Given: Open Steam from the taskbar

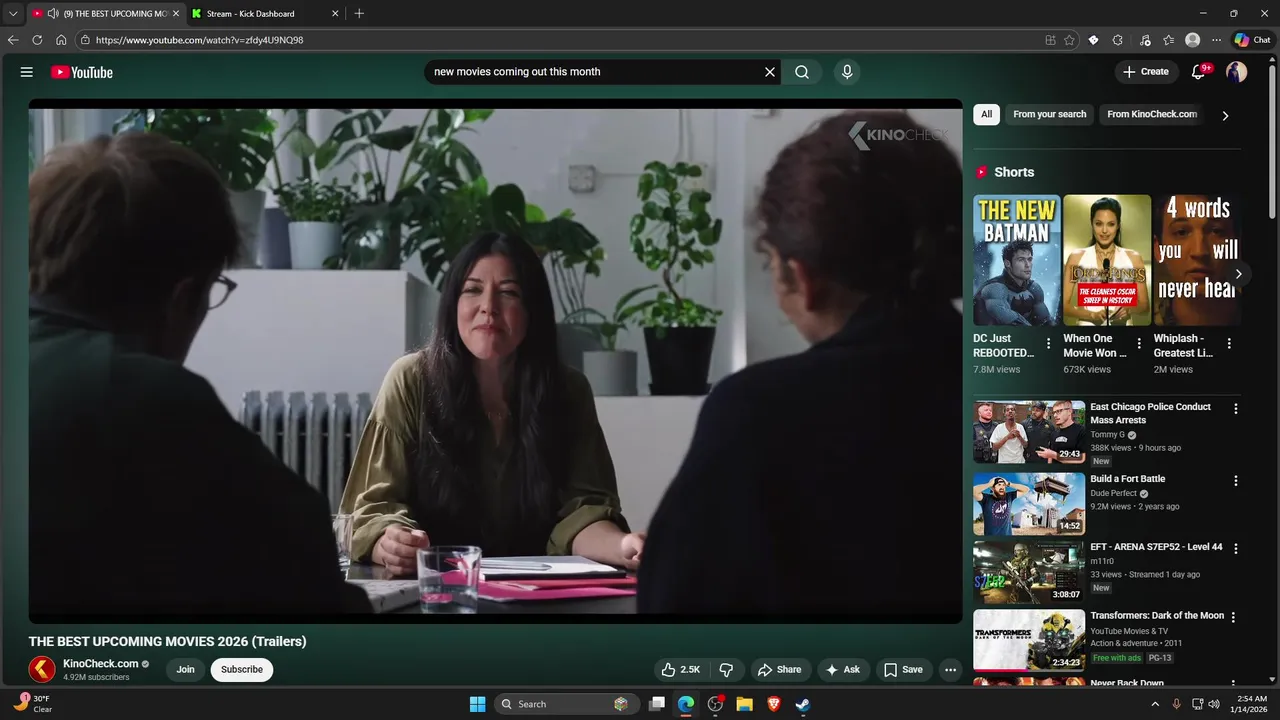Looking at the screenshot, I should click(x=802, y=704).
